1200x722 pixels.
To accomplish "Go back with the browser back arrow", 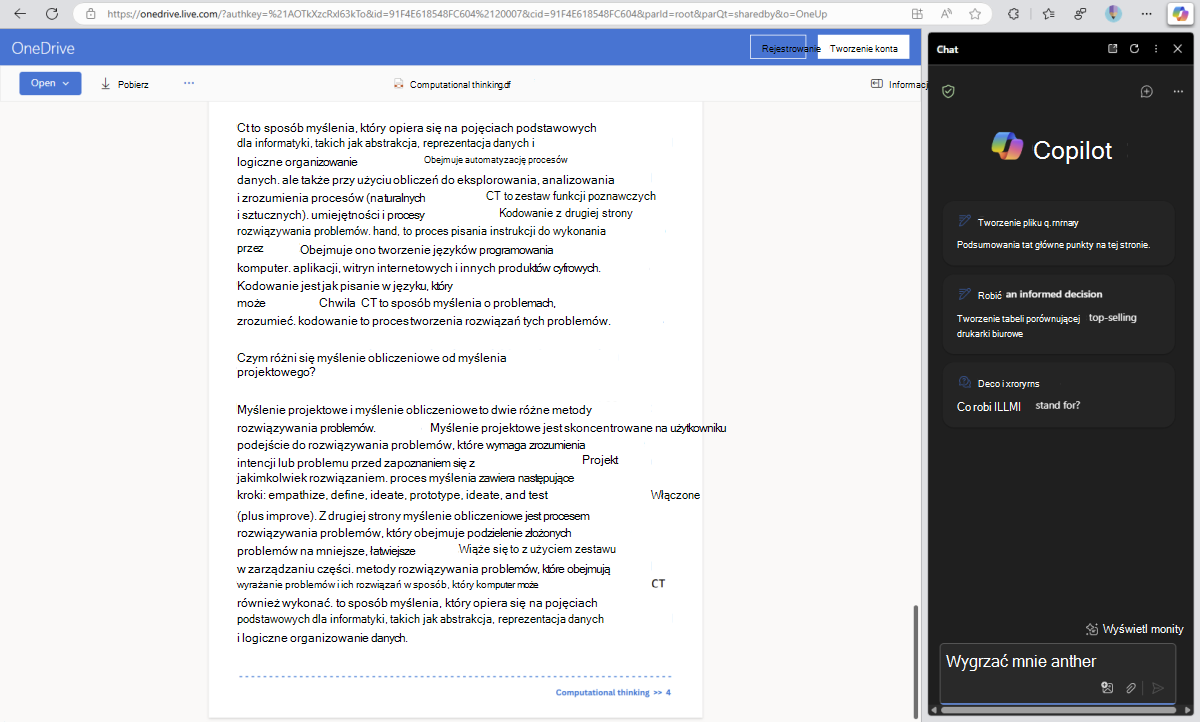I will [20, 14].
